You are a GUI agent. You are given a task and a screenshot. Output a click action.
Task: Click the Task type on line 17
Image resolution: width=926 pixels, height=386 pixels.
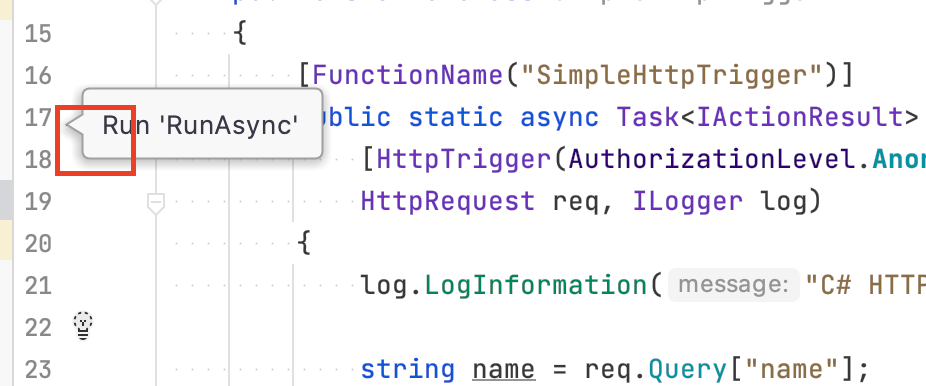coord(648,117)
